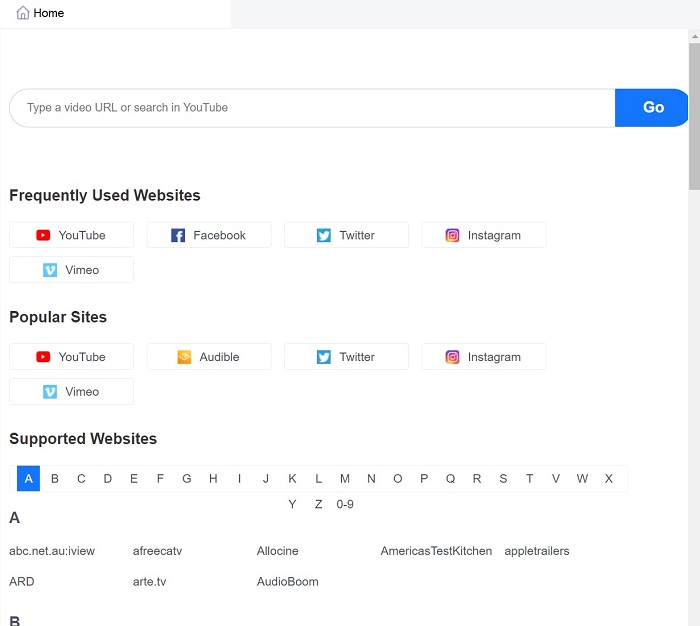Jump to 0-9 in alphabet index
Image resolution: width=700 pixels, height=626 pixels.
point(345,504)
